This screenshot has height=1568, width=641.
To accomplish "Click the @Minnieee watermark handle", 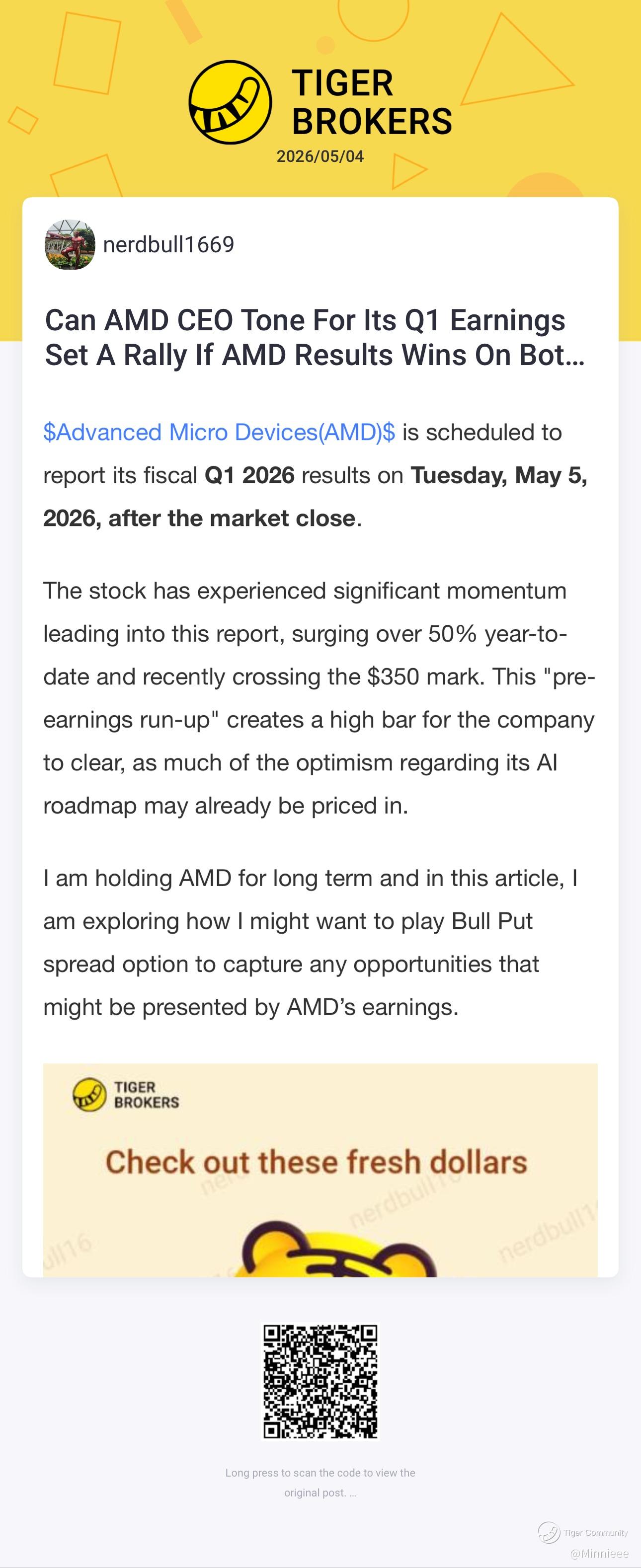I will point(599,1554).
